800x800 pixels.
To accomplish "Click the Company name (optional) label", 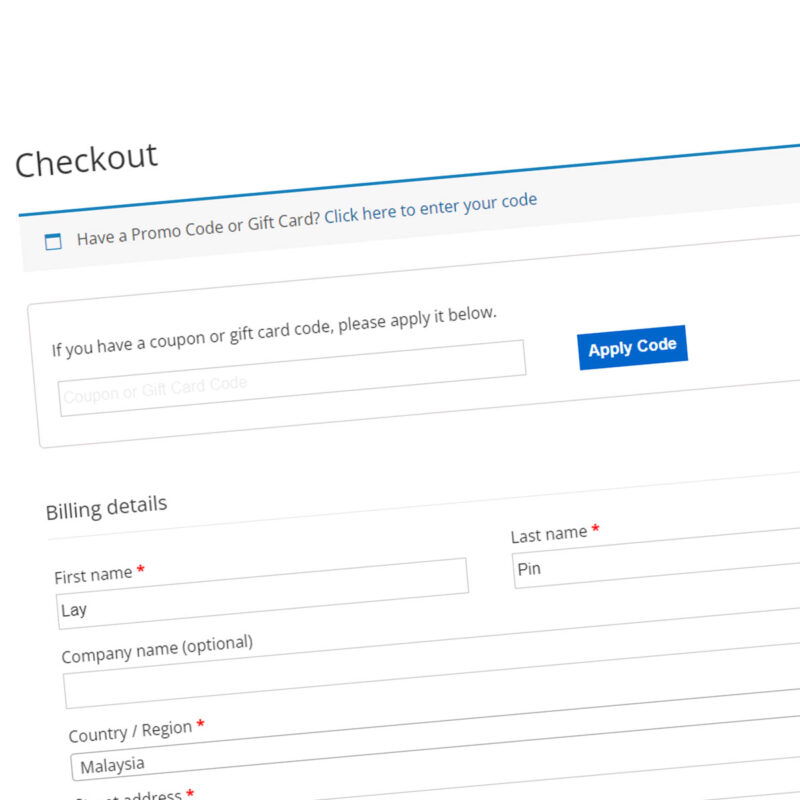I will [x=157, y=649].
